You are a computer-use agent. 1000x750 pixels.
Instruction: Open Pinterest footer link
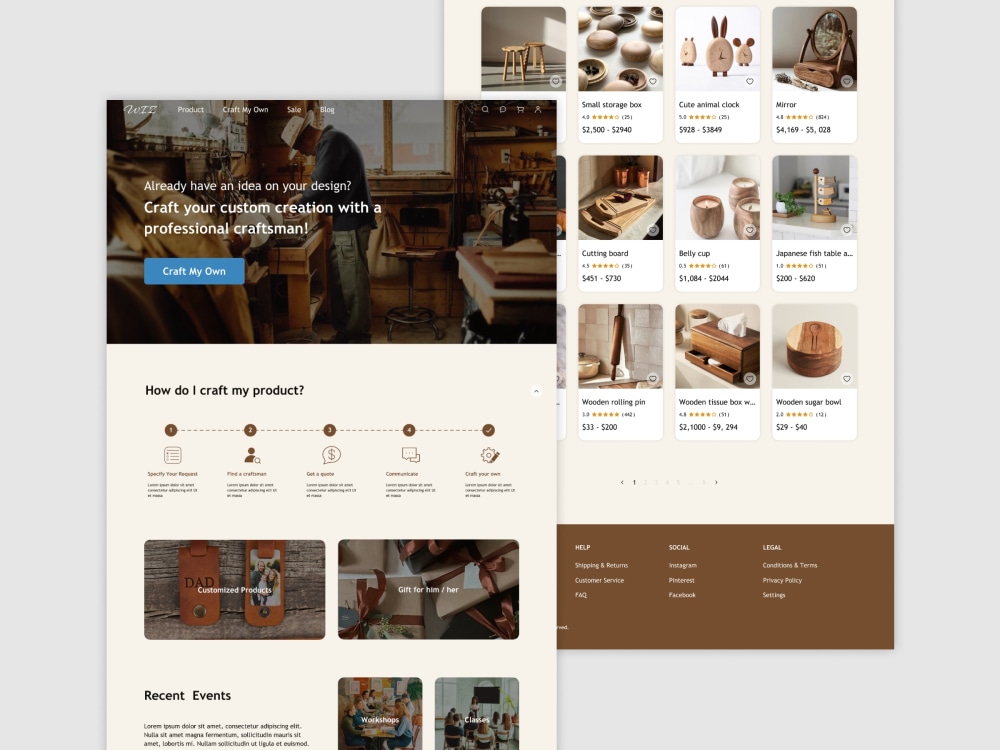682,580
